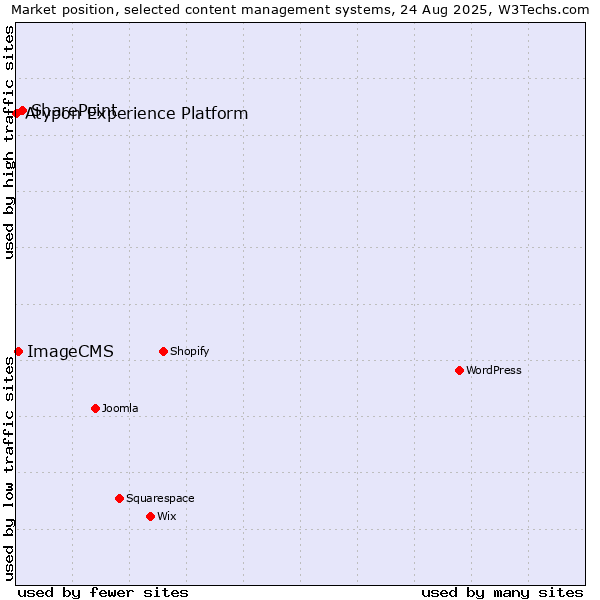Click the WordPress red data point
This screenshot has width=600, height=600.
(460, 370)
